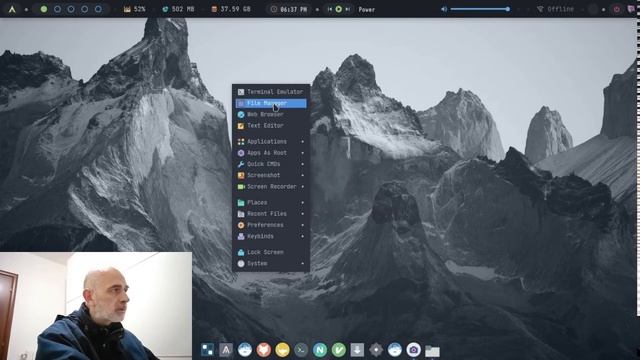Expand the Applications submenu
640x360 pixels.
pyautogui.click(x=271, y=142)
